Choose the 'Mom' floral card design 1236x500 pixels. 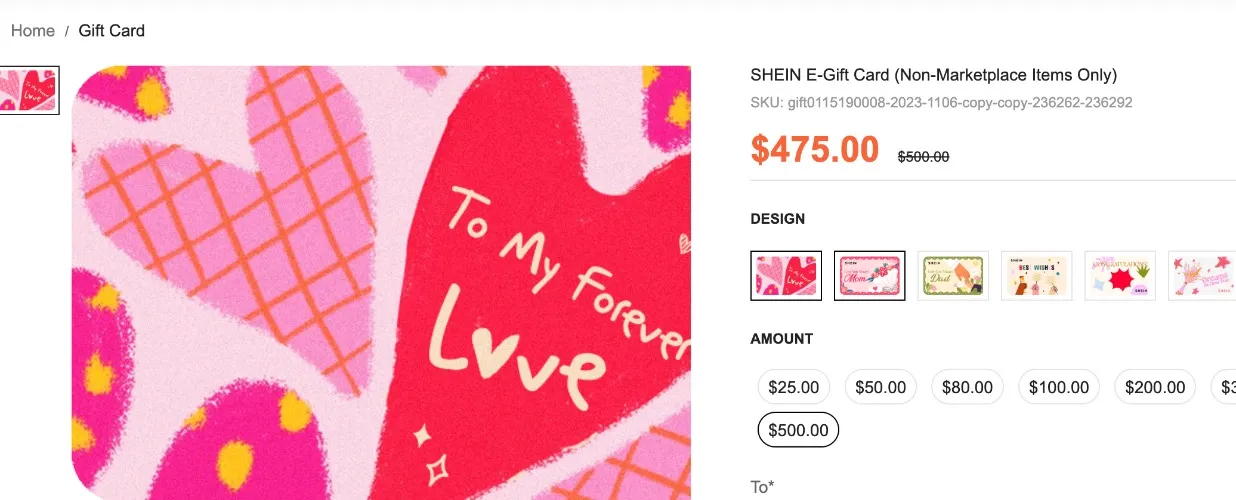[870, 275]
